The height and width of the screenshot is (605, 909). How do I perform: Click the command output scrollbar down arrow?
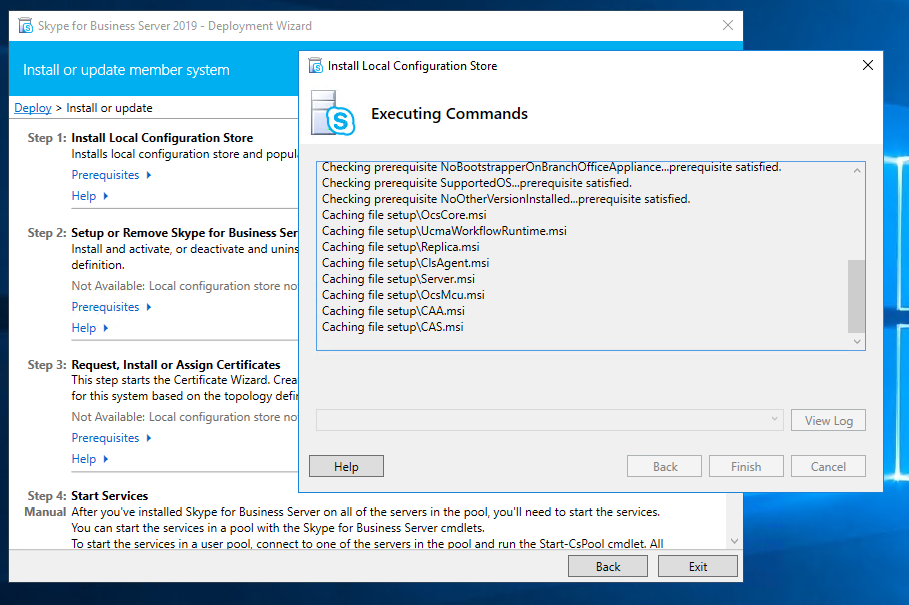click(857, 342)
